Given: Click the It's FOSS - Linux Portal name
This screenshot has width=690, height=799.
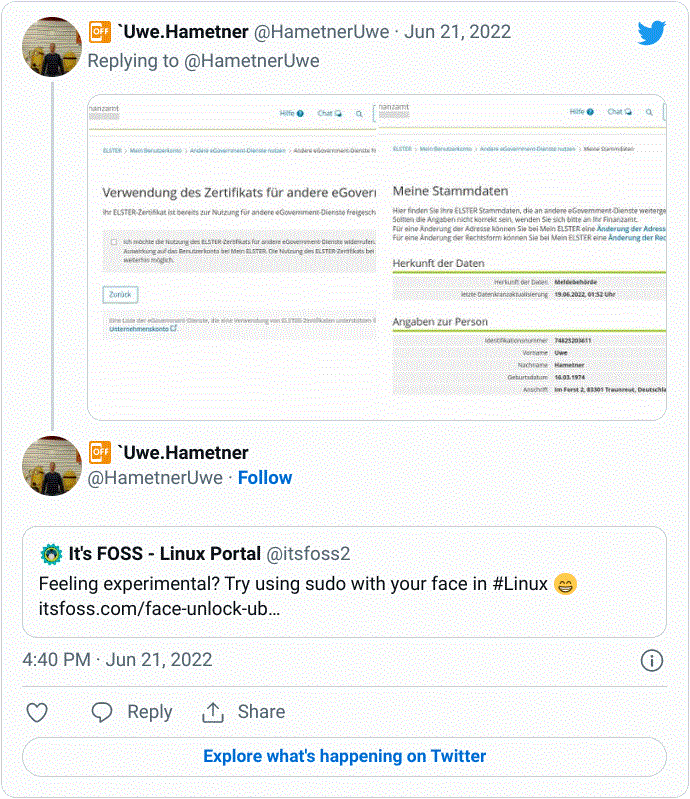Looking at the screenshot, I should (x=165, y=554).
